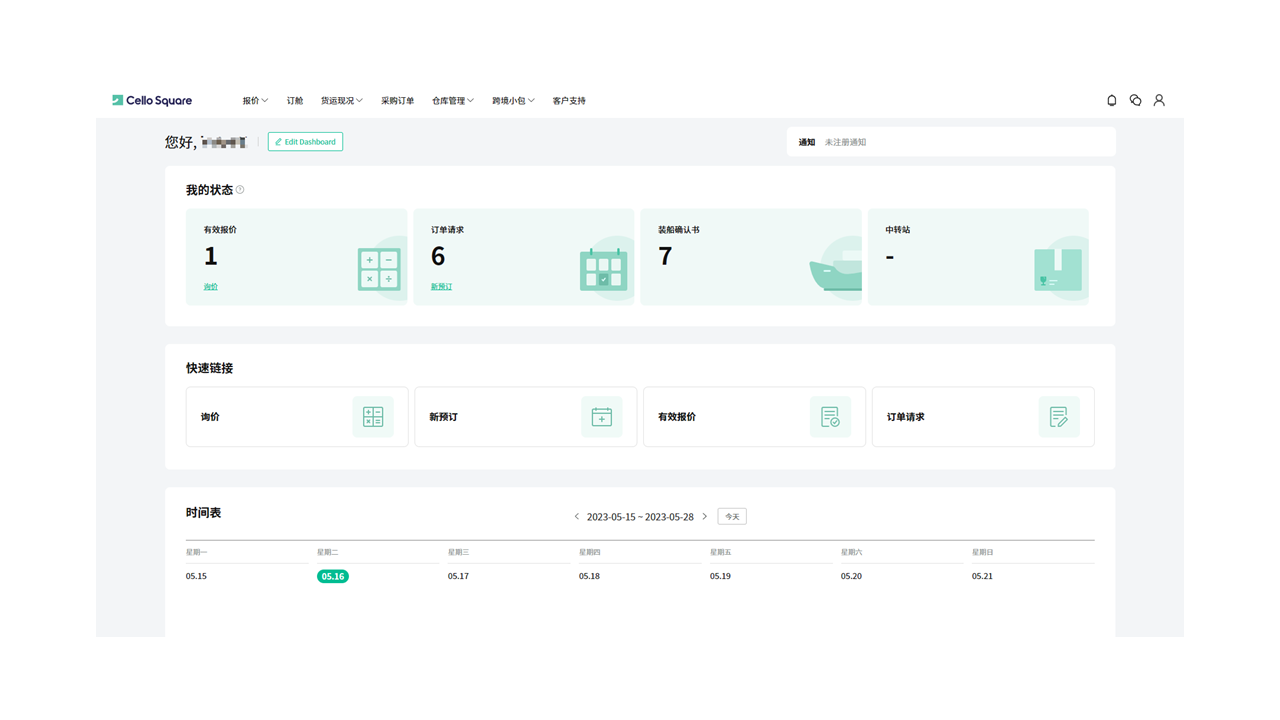
Task: Select 订舱 in the navigation bar
Action: (295, 100)
